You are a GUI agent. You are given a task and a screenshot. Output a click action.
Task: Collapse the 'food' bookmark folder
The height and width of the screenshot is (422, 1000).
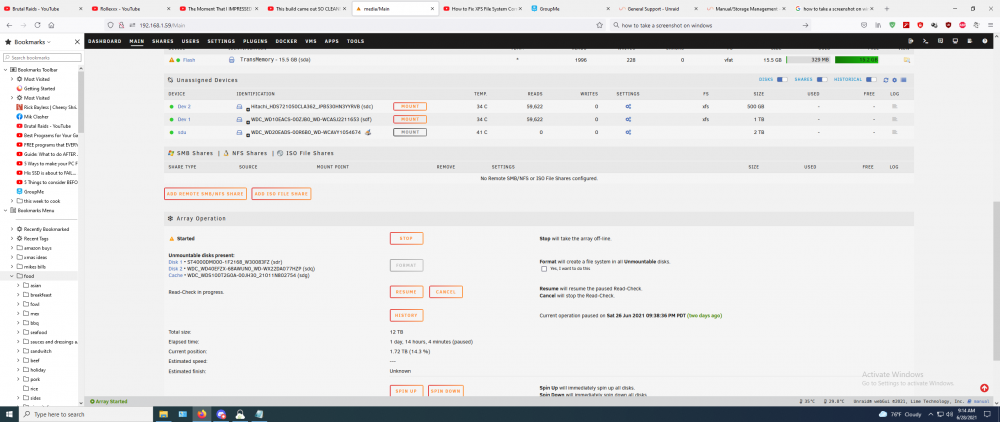tap(12, 276)
